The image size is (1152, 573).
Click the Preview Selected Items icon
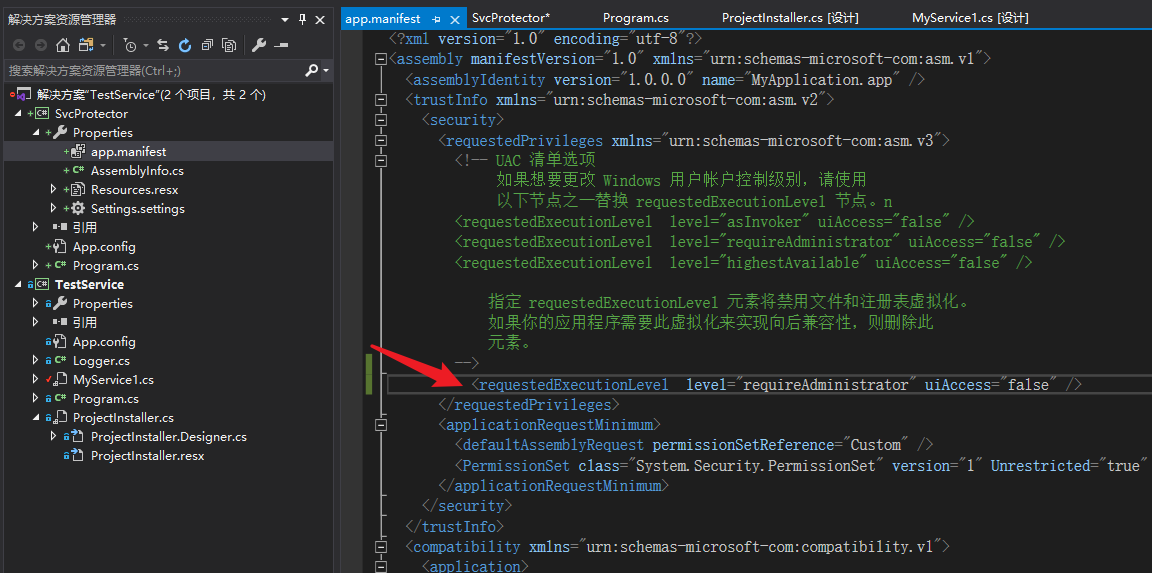pyautogui.click(x=282, y=45)
